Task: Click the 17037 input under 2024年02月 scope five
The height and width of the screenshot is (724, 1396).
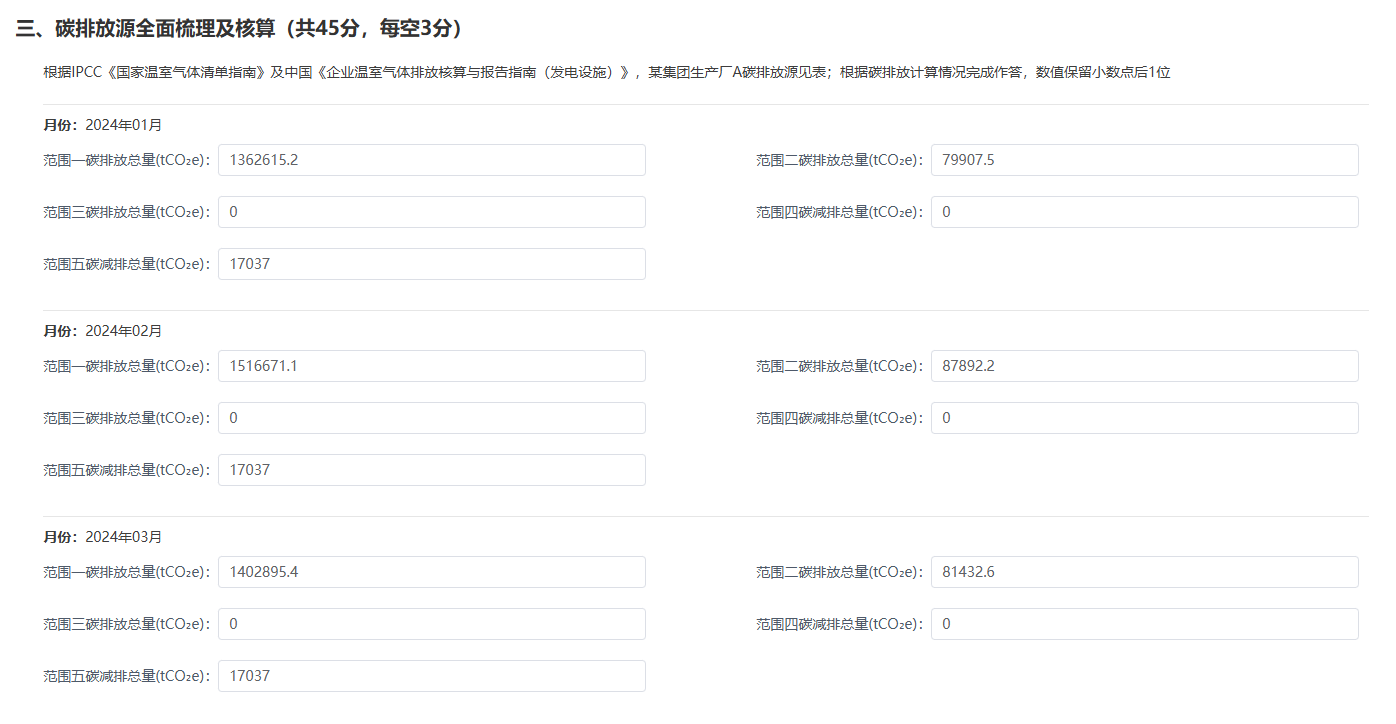Action: (430, 470)
